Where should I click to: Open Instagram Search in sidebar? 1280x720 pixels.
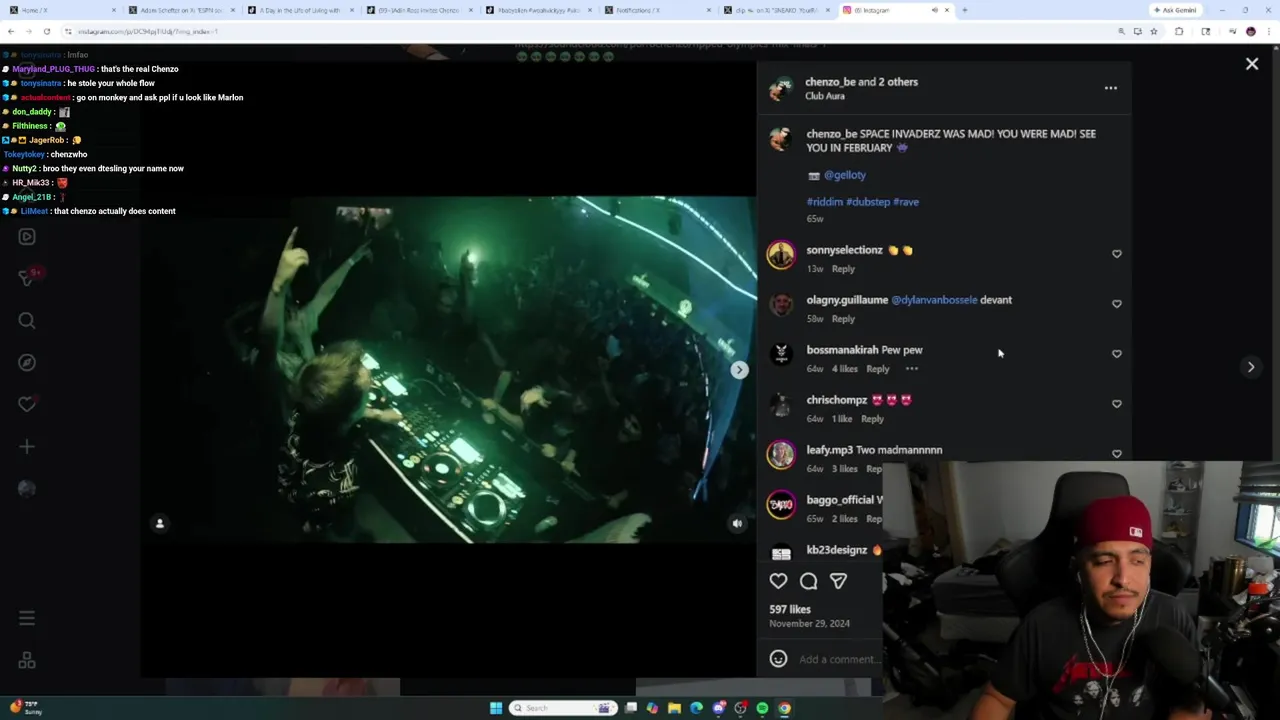(x=27, y=321)
